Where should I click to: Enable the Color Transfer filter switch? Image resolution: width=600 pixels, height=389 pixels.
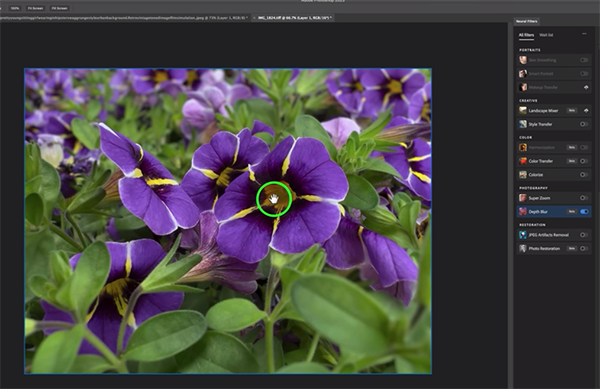point(584,161)
